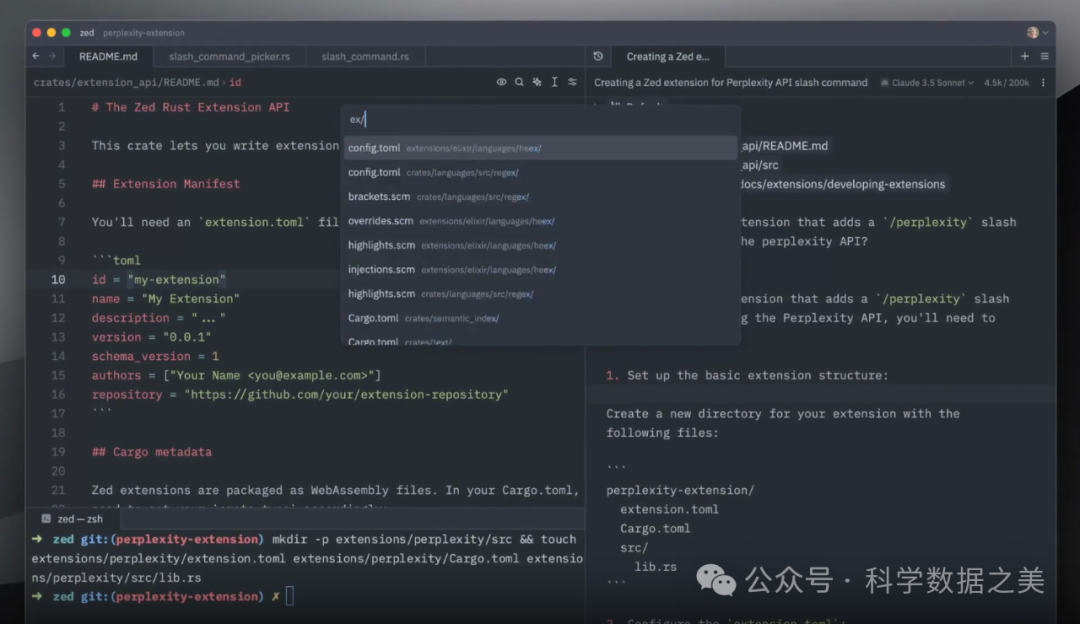The height and width of the screenshot is (624, 1080).
Task: Select highlights.scm in crates/languages/src/regex
Action: click(541, 293)
